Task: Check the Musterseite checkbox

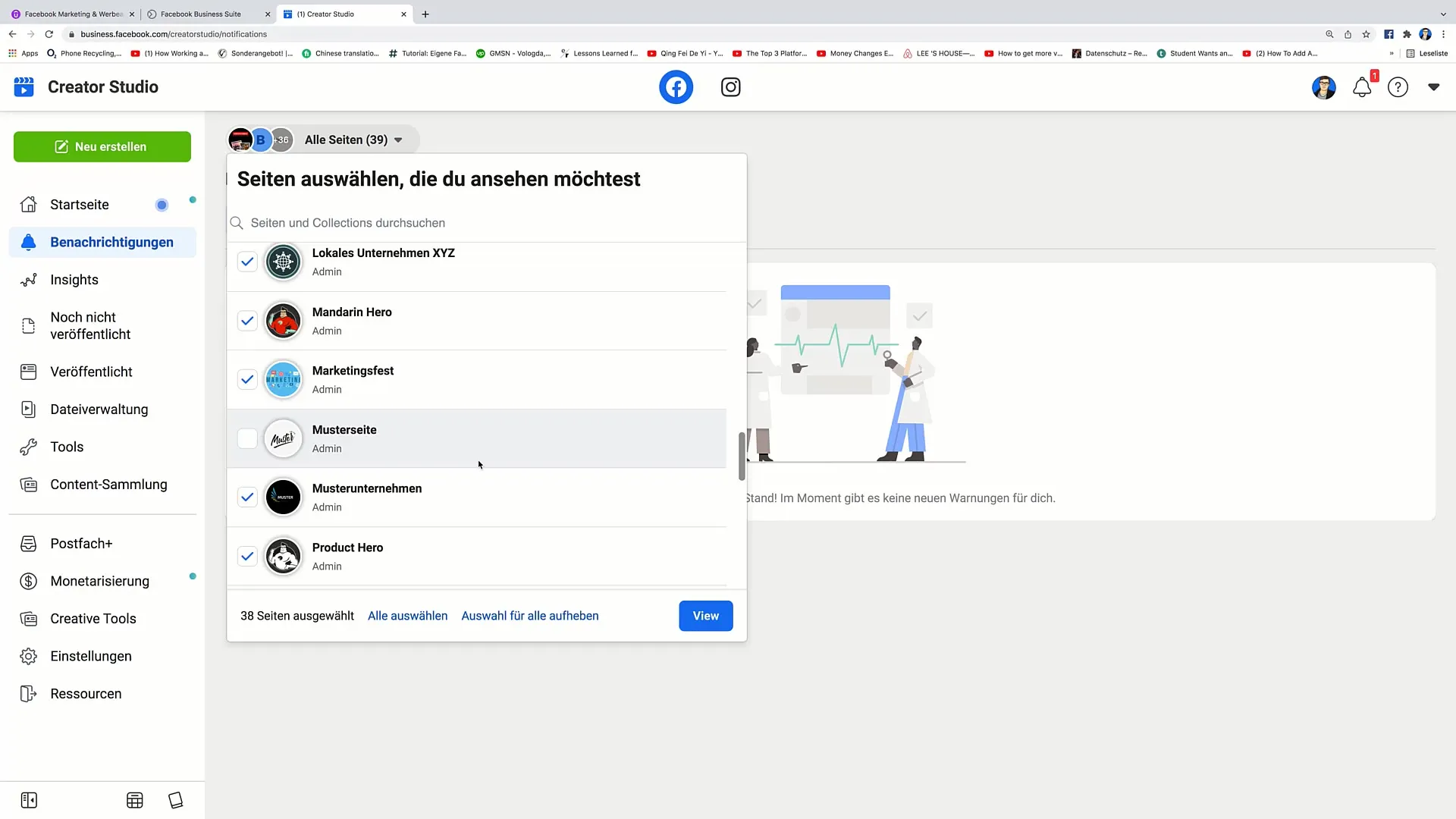Action: point(247,438)
